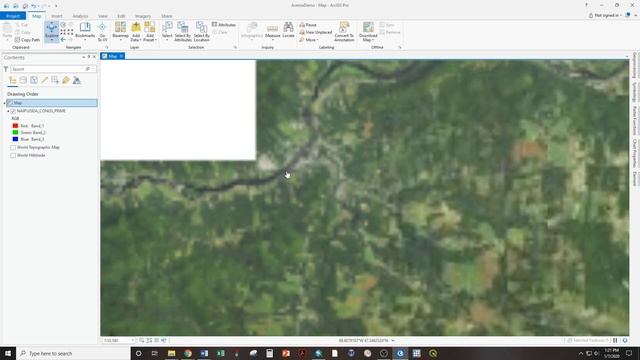Click the Blue Band_3 color swatch
This screenshot has height=360, width=640.
tap(16, 139)
